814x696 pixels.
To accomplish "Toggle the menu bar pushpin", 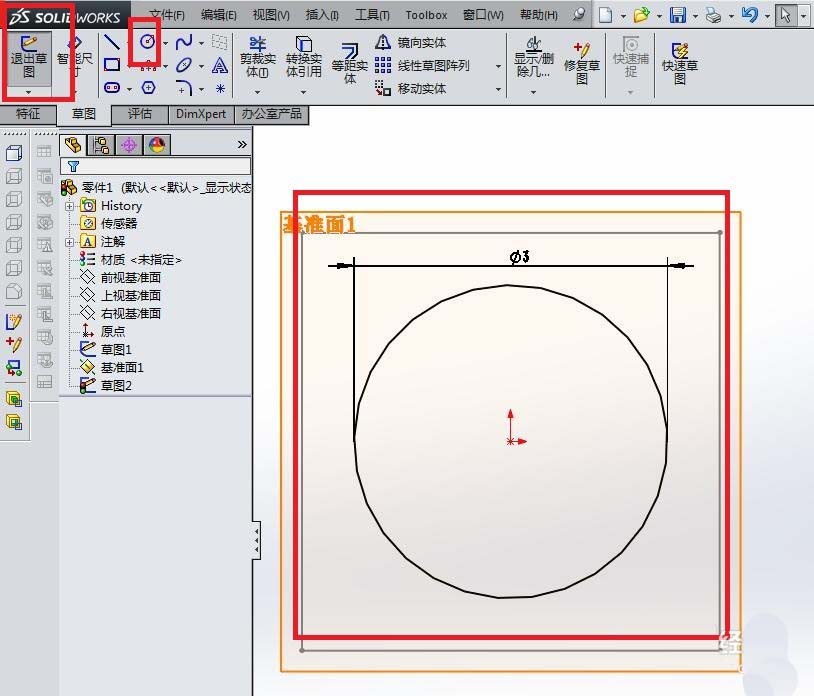I will (x=579, y=15).
